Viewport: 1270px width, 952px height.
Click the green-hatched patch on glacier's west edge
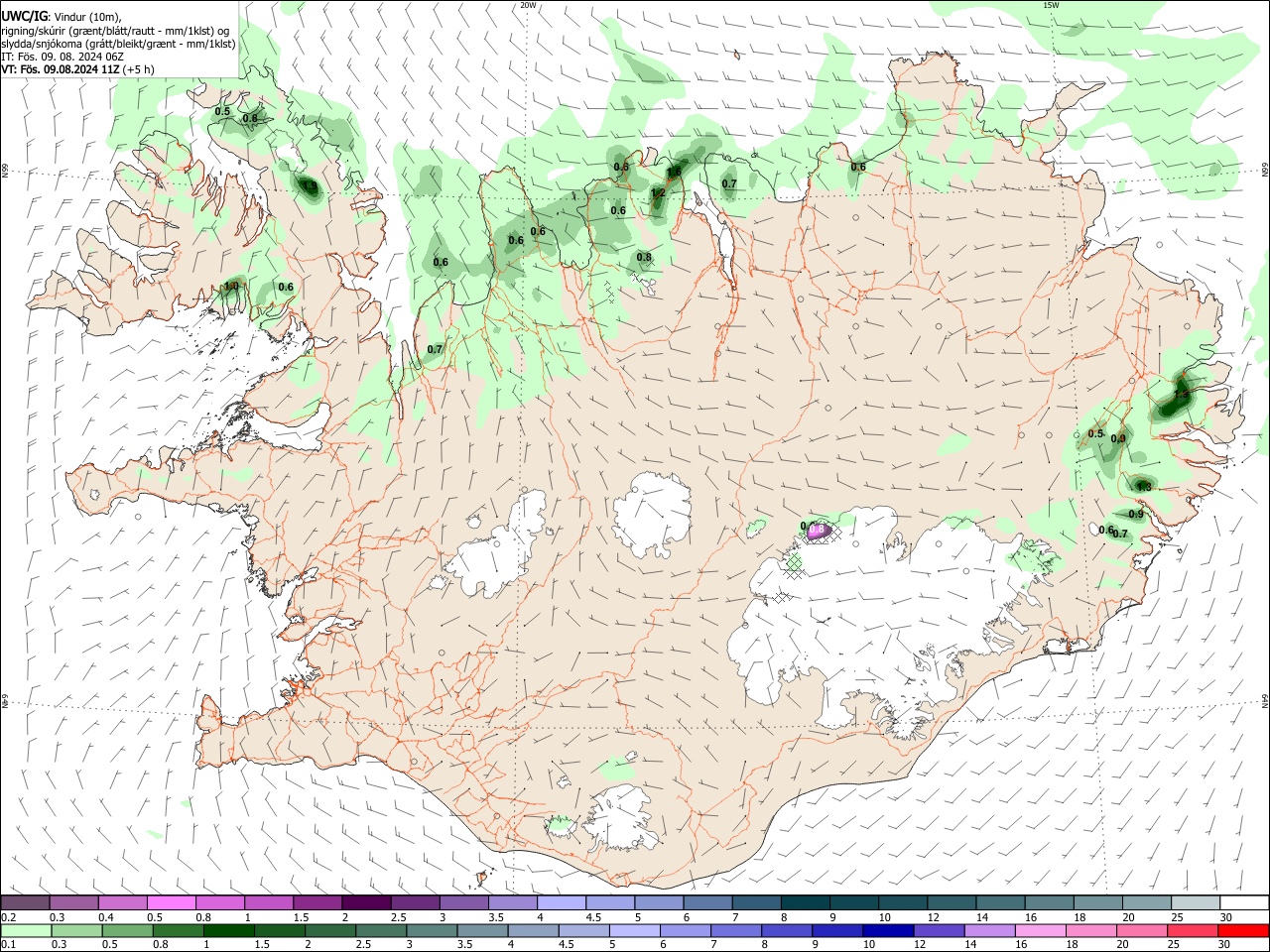(793, 564)
